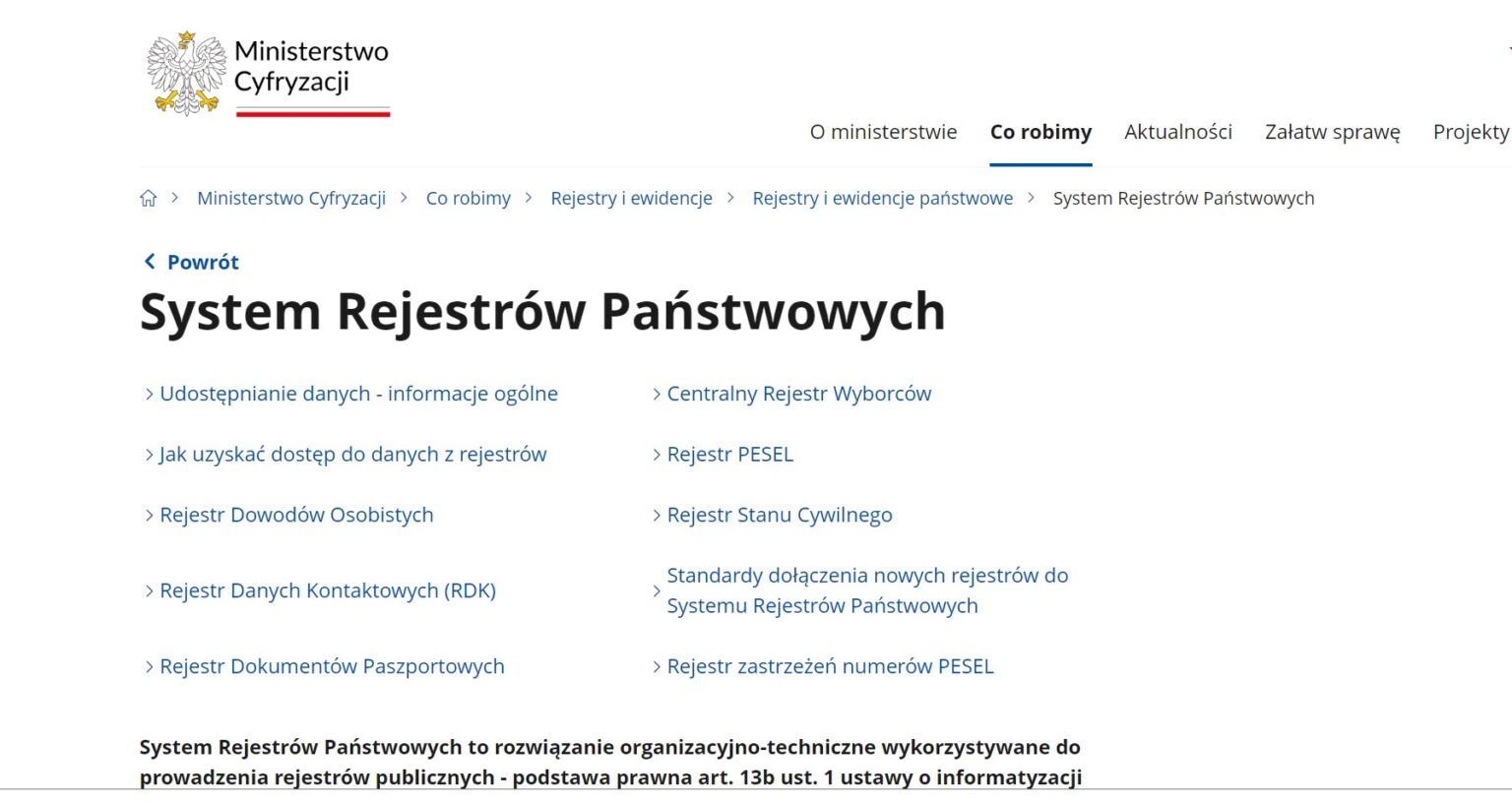Image resolution: width=1512 pixels, height=803 pixels.
Task: Click the System Rejestrów Państwowych breadcrumb text
Action: pos(1183,198)
